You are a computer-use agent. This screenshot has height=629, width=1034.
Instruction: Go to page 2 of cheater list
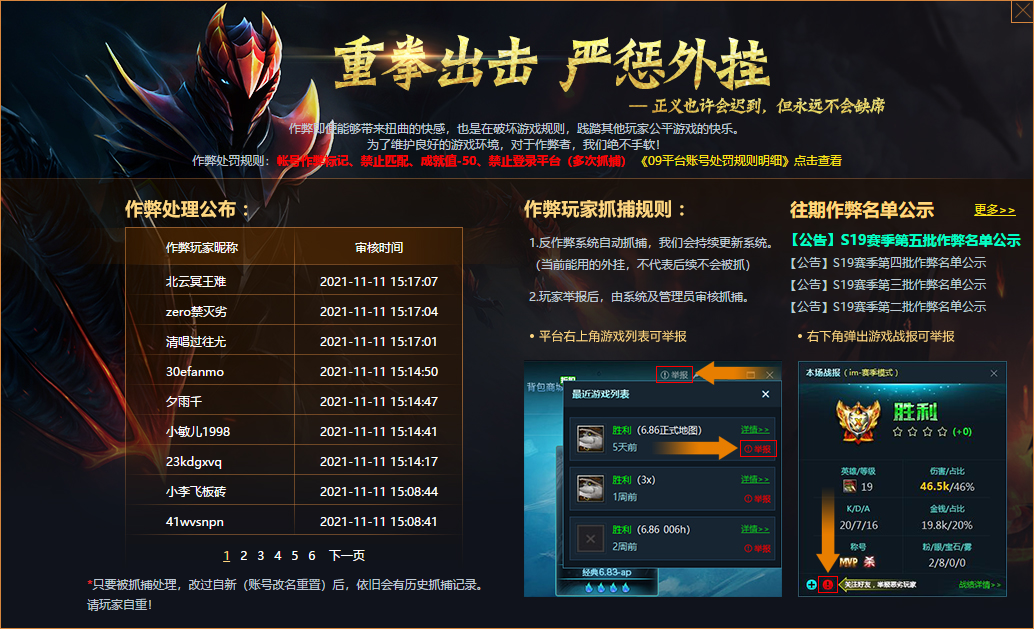243,555
